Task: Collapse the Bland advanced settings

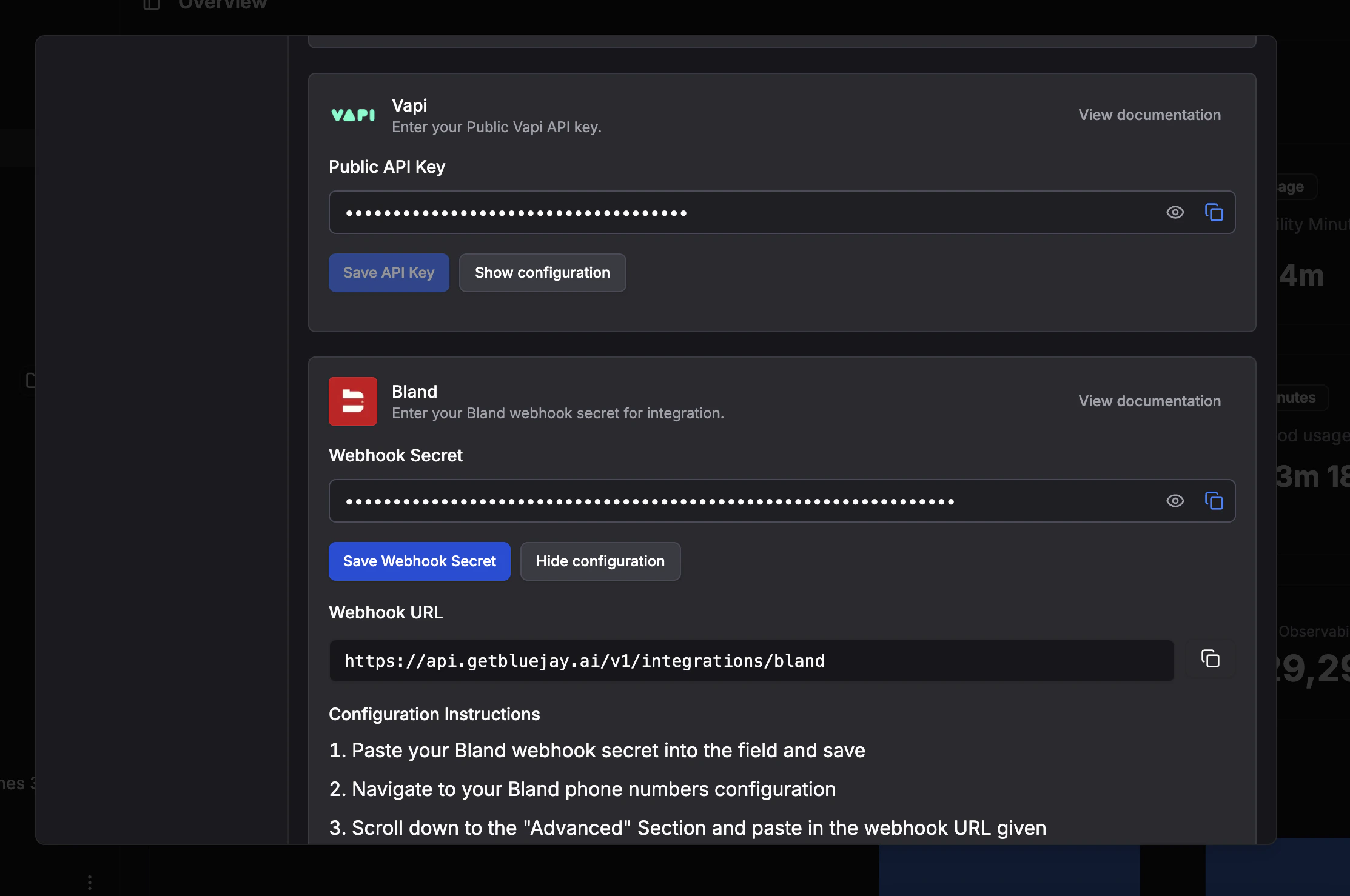Action: (600, 561)
